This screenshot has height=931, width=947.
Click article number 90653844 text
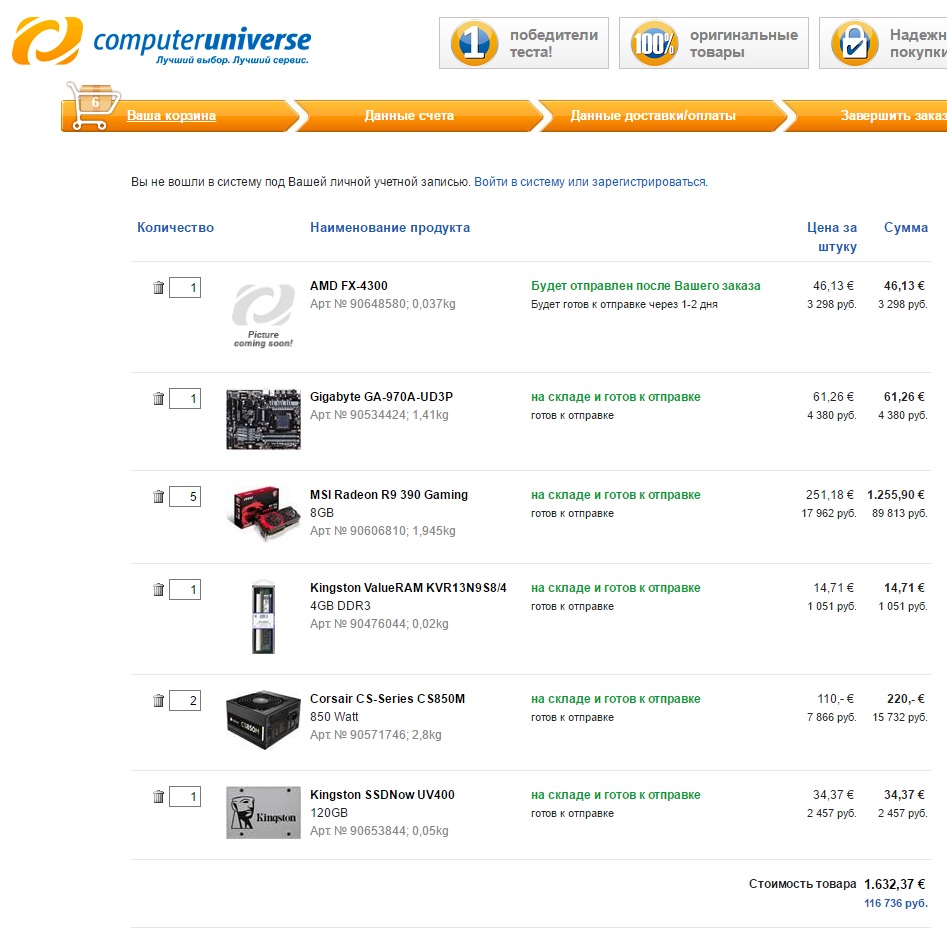[379, 831]
